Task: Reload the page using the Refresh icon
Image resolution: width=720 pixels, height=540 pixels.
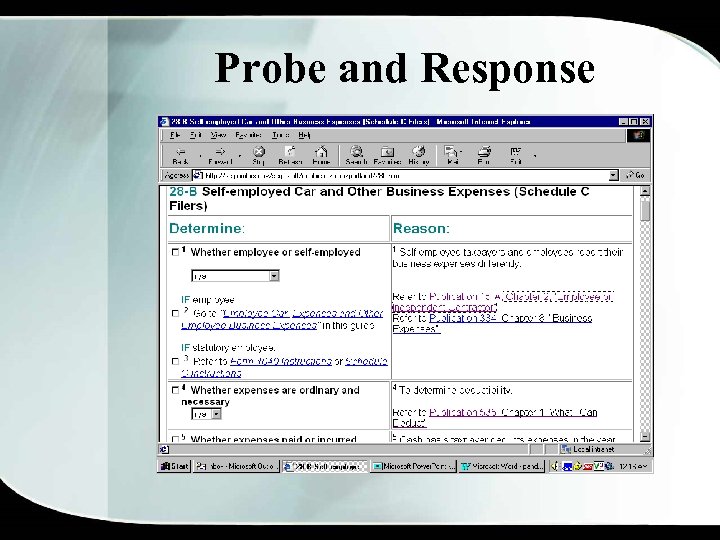Action: tap(290, 156)
